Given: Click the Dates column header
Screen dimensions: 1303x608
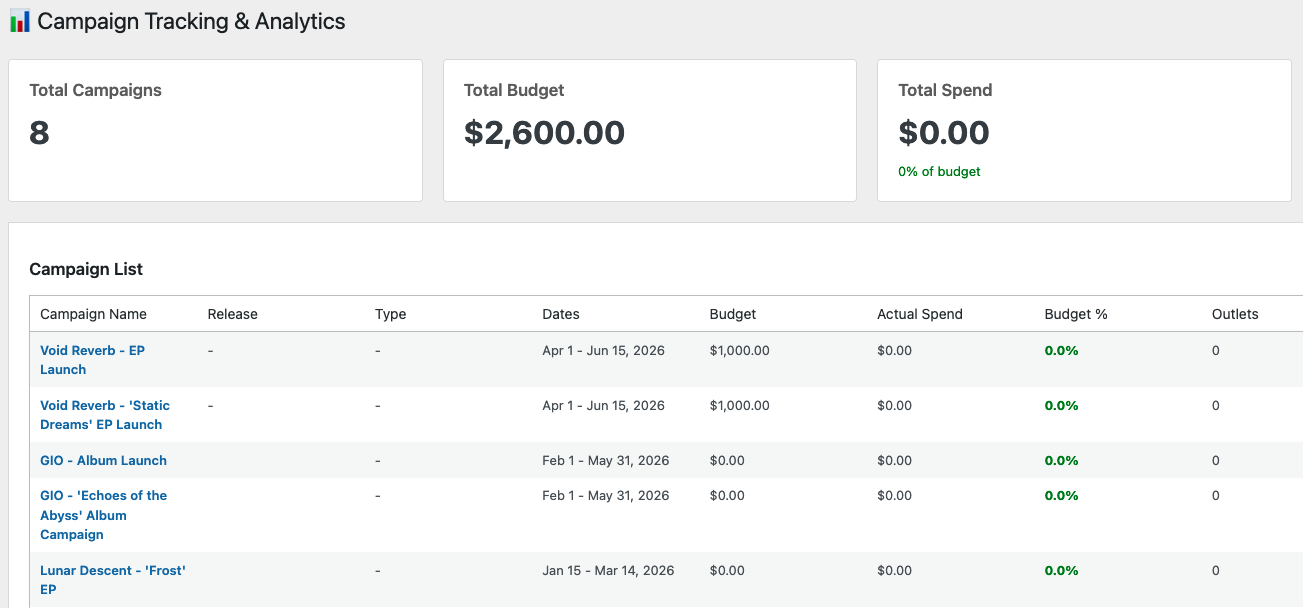Looking at the screenshot, I should tap(560, 314).
